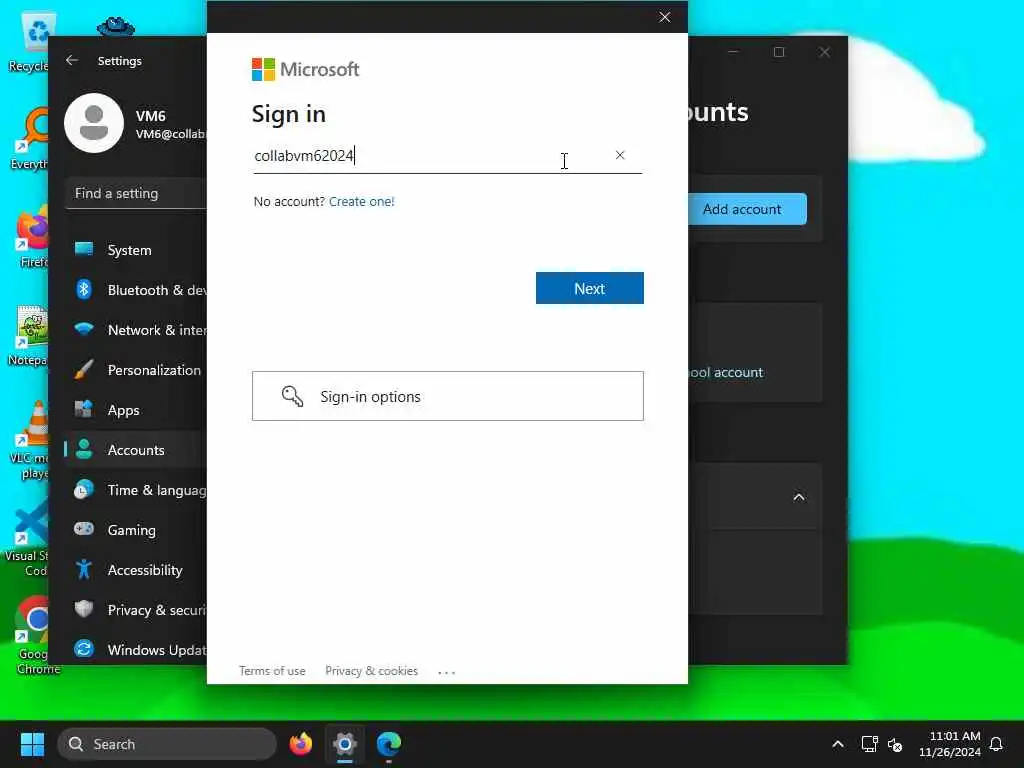The image size is (1024, 768).
Task: Select the Google Chrome desktop shortcut
Action: tap(34, 635)
